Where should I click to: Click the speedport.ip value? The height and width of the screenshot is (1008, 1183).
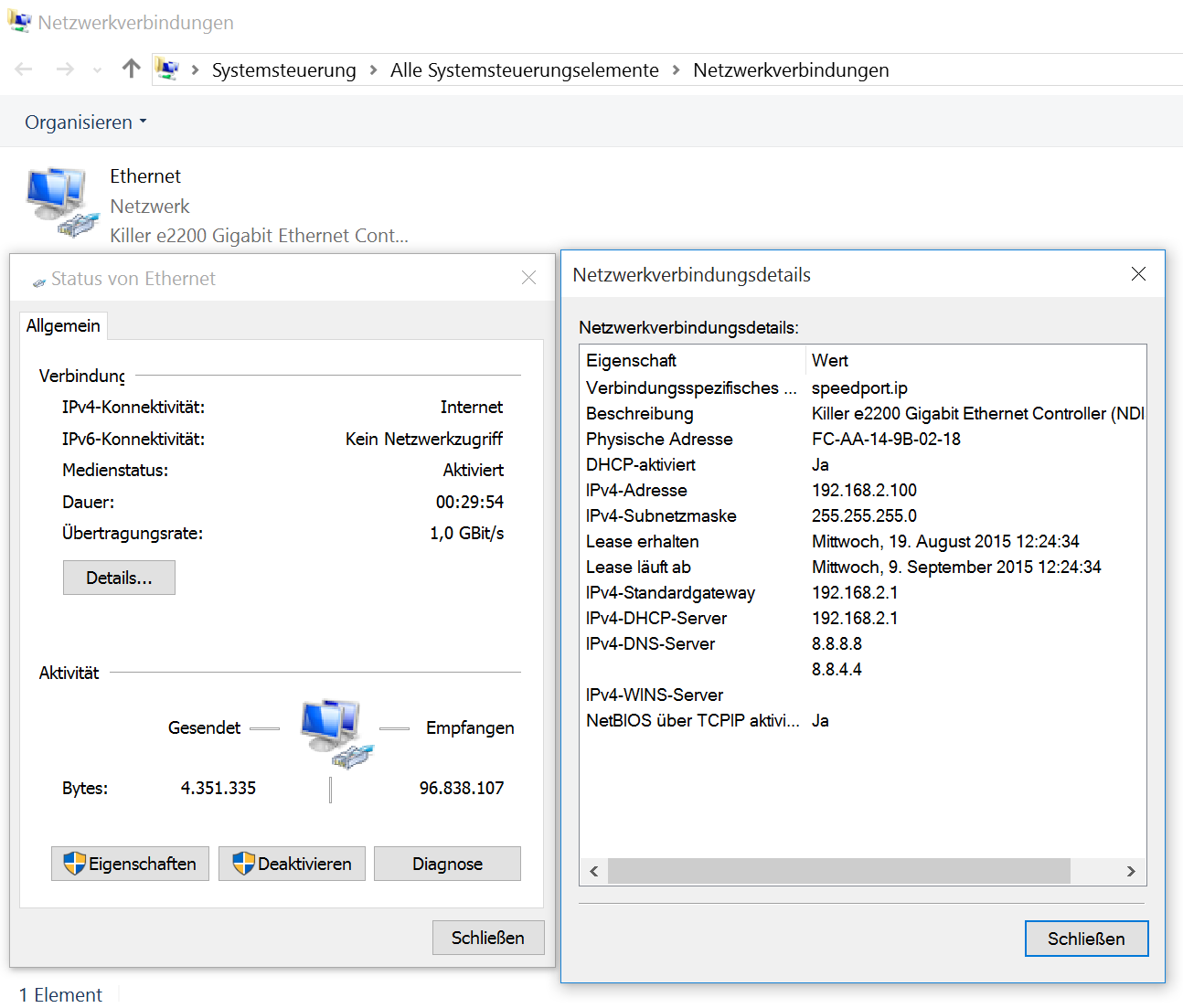tap(859, 387)
